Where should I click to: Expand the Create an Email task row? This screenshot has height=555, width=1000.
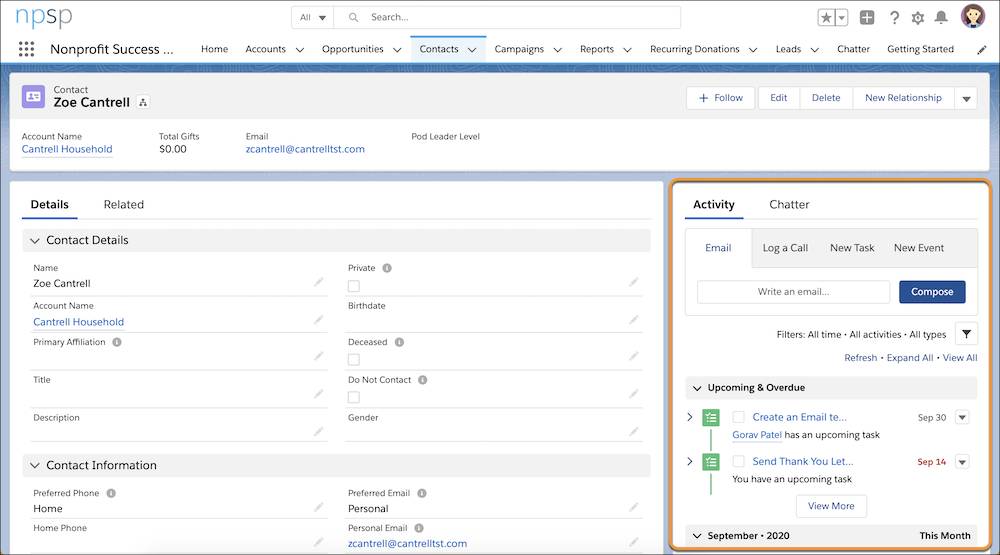[690, 417]
